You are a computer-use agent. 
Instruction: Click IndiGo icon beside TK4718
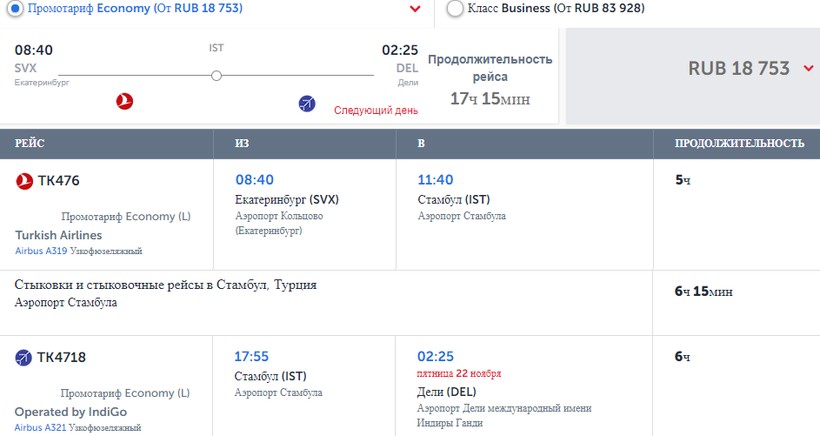[24, 358]
